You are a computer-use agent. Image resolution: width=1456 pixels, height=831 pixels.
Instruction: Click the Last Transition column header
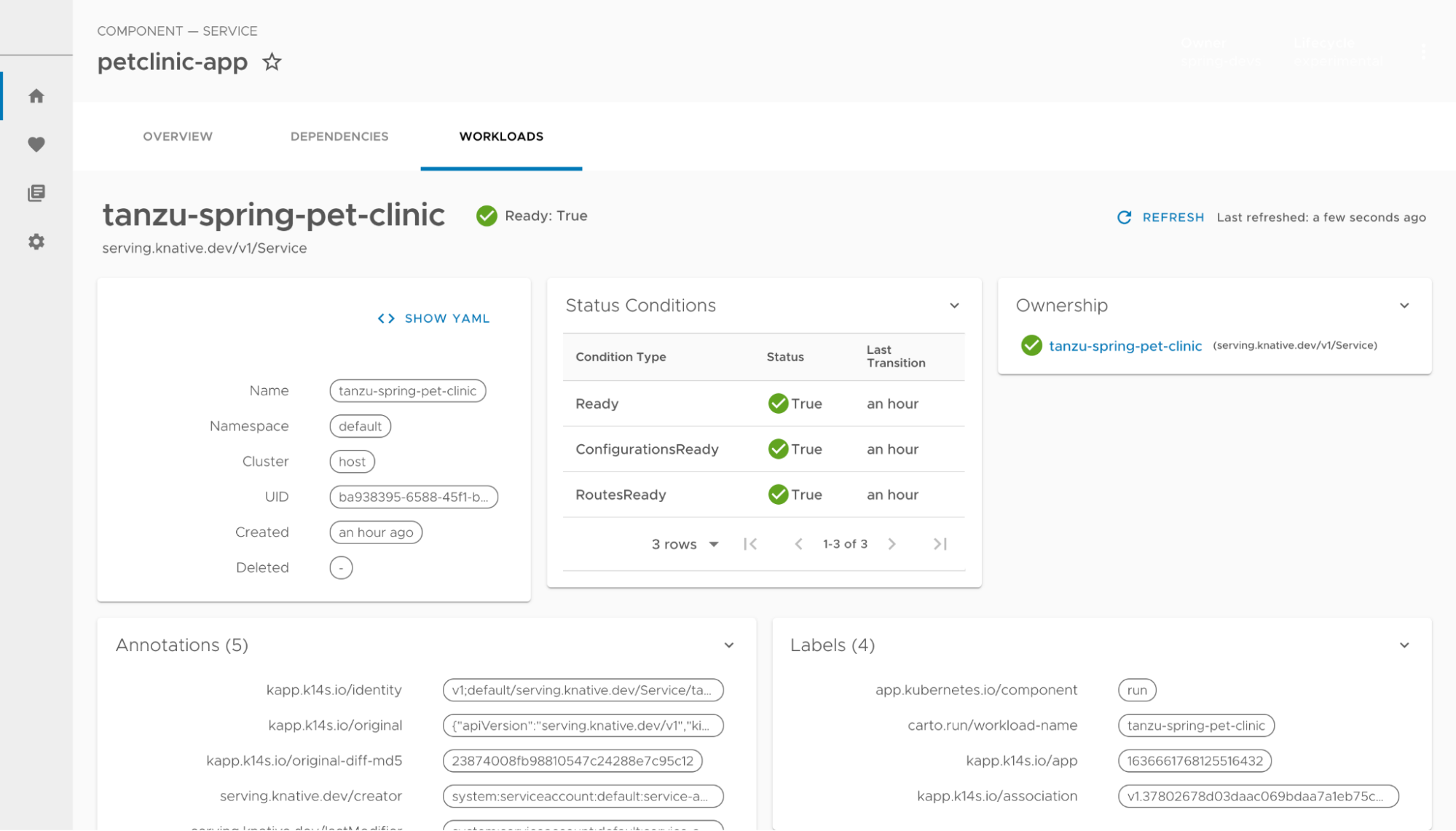tap(896, 356)
